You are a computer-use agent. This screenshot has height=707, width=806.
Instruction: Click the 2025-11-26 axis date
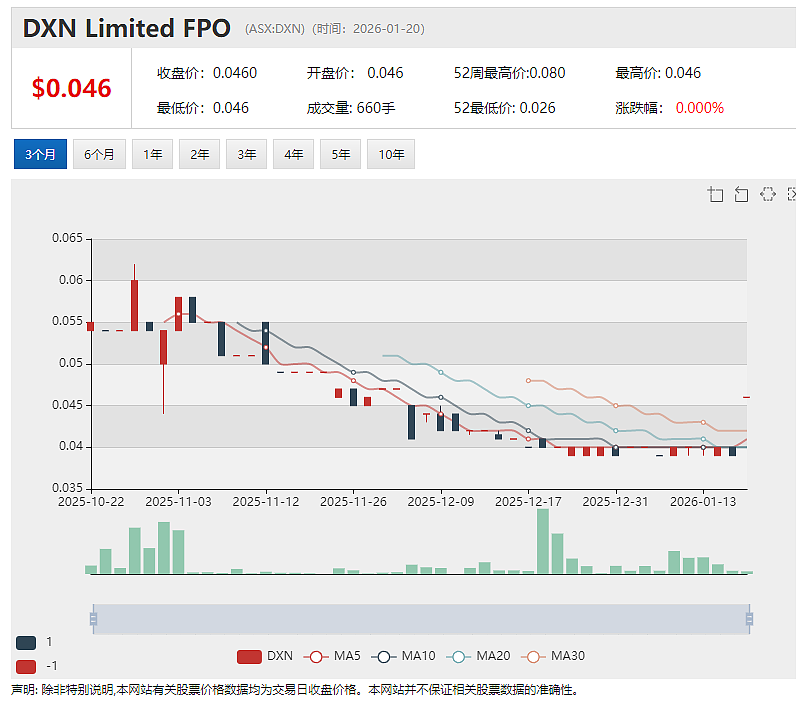click(353, 502)
